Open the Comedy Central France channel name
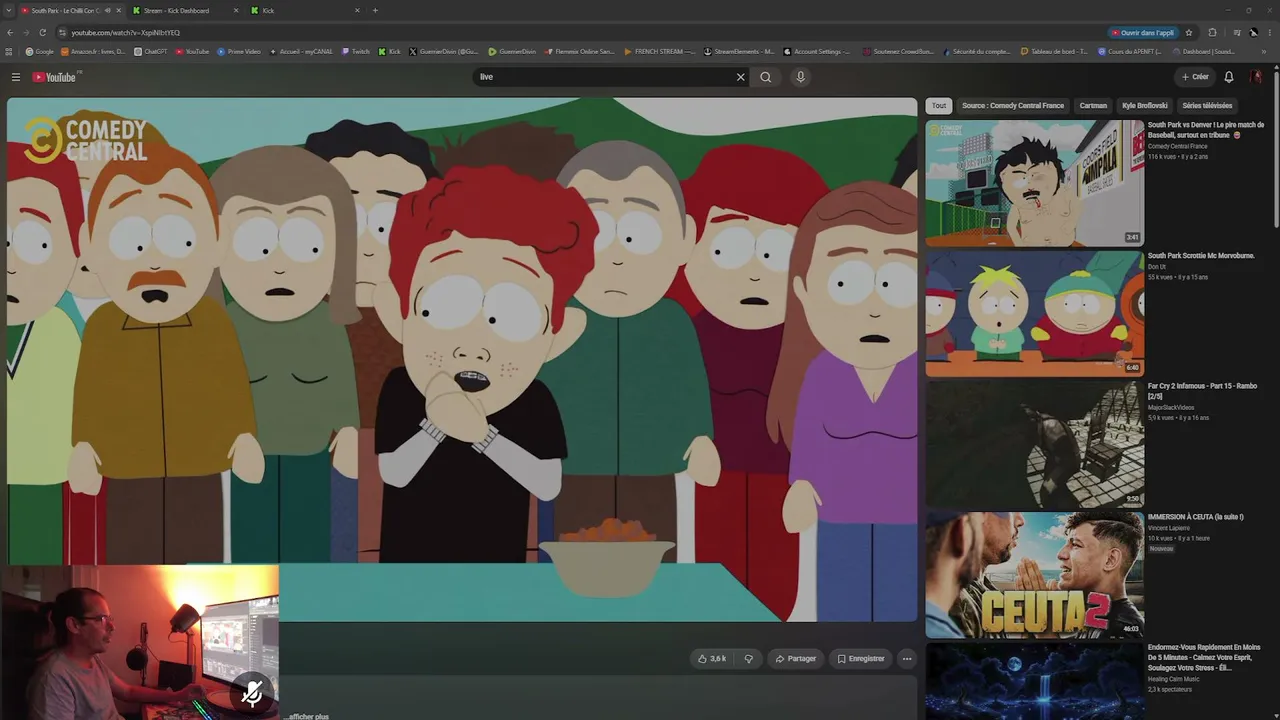Viewport: 1280px width, 720px height. [1178, 146]
